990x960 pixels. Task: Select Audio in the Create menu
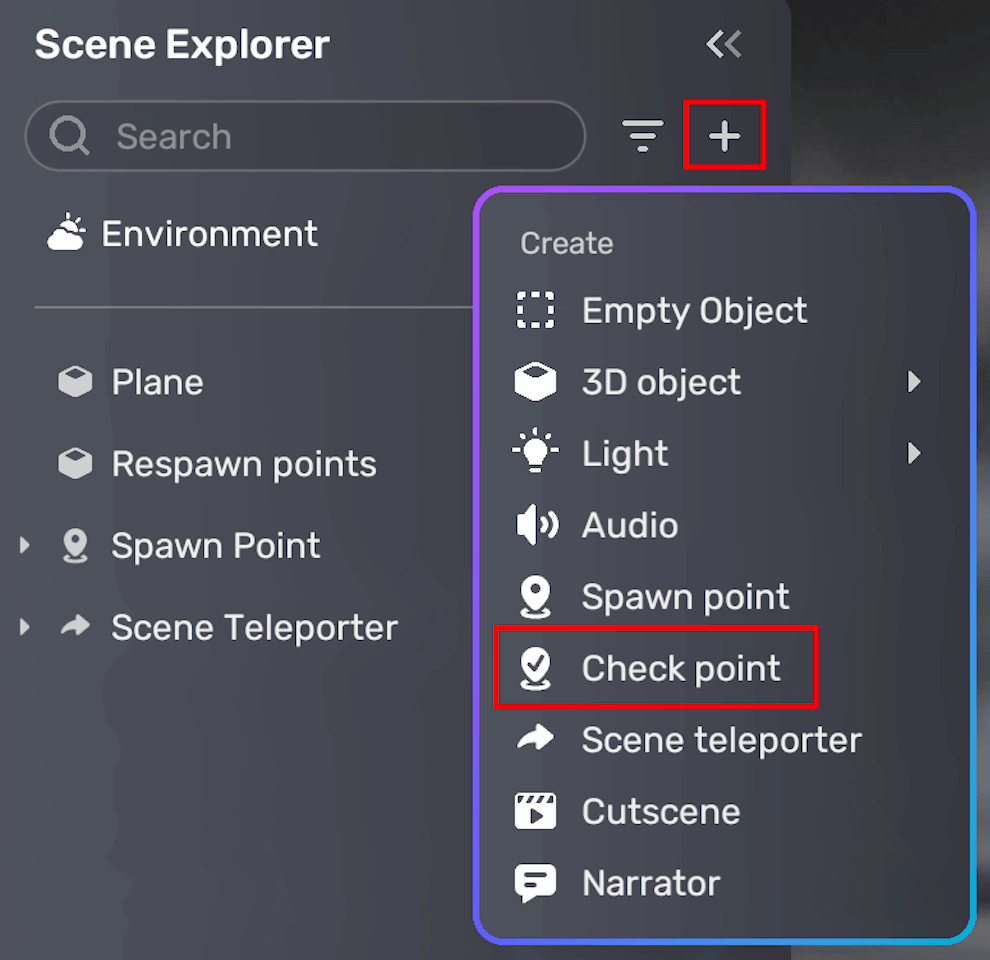[629, 525]
